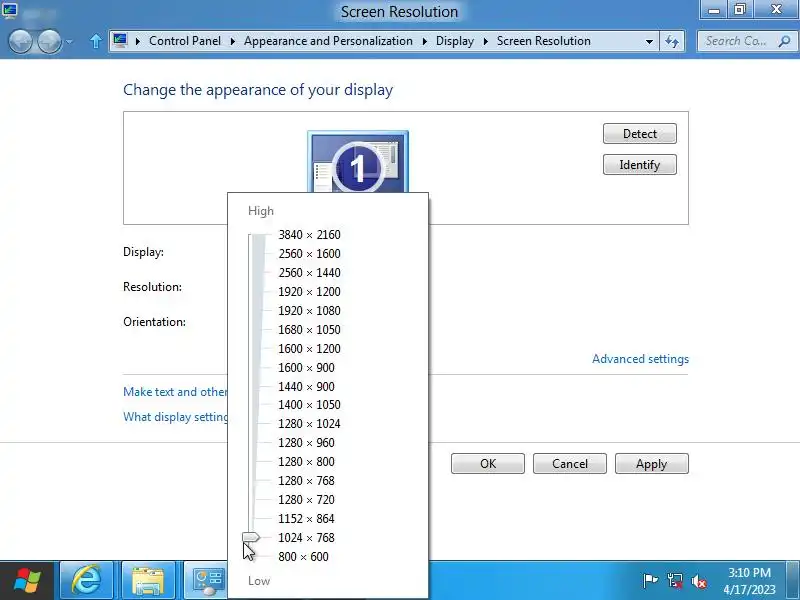Image resolution: width=800 pixels, height=600 pixels.
Task: Click the search magnifier icon
Action: point(784,41)
